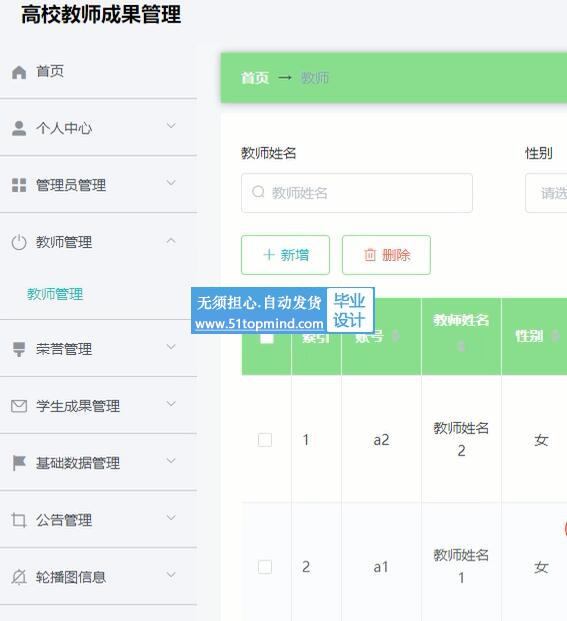Focus the 教师姓名 search input field
567x621 pixels.
click(x=357, y=193)
